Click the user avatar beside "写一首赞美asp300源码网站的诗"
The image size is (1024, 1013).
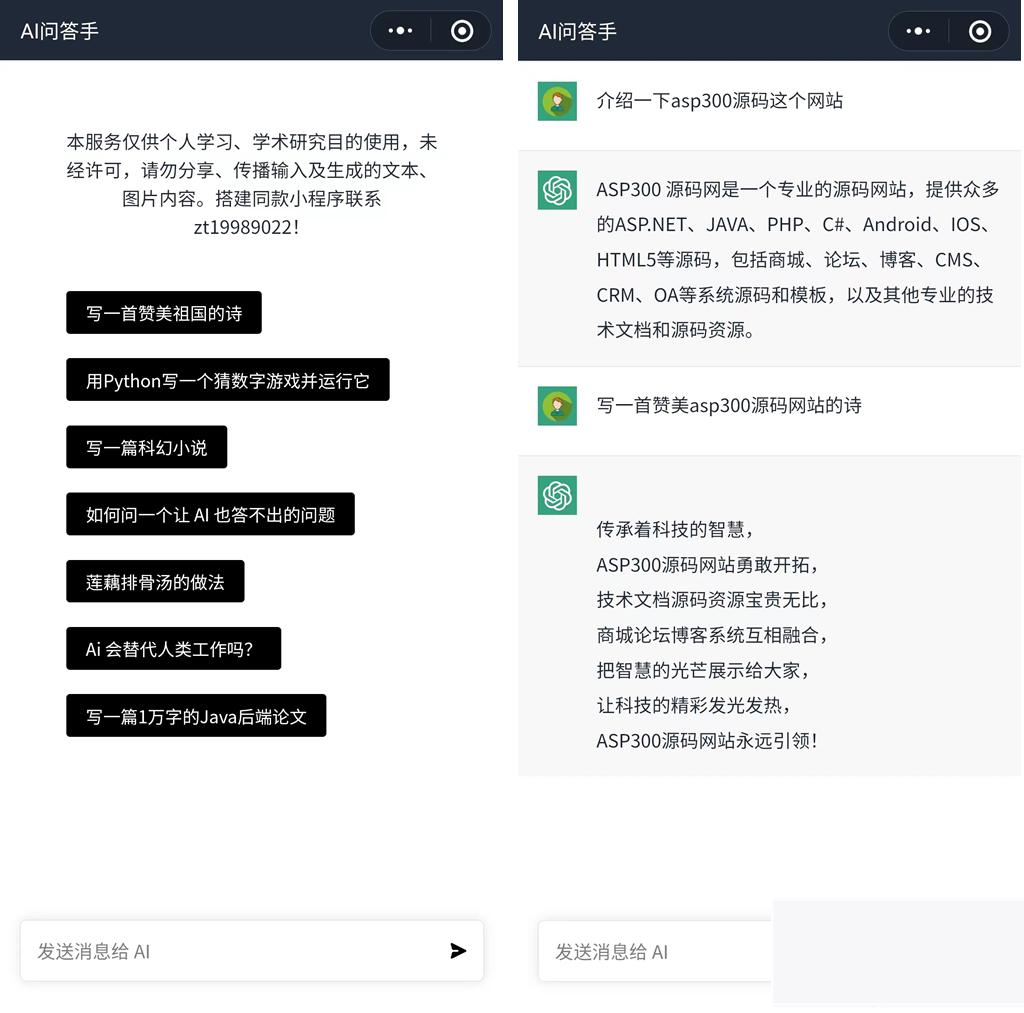tap(557, 405)
